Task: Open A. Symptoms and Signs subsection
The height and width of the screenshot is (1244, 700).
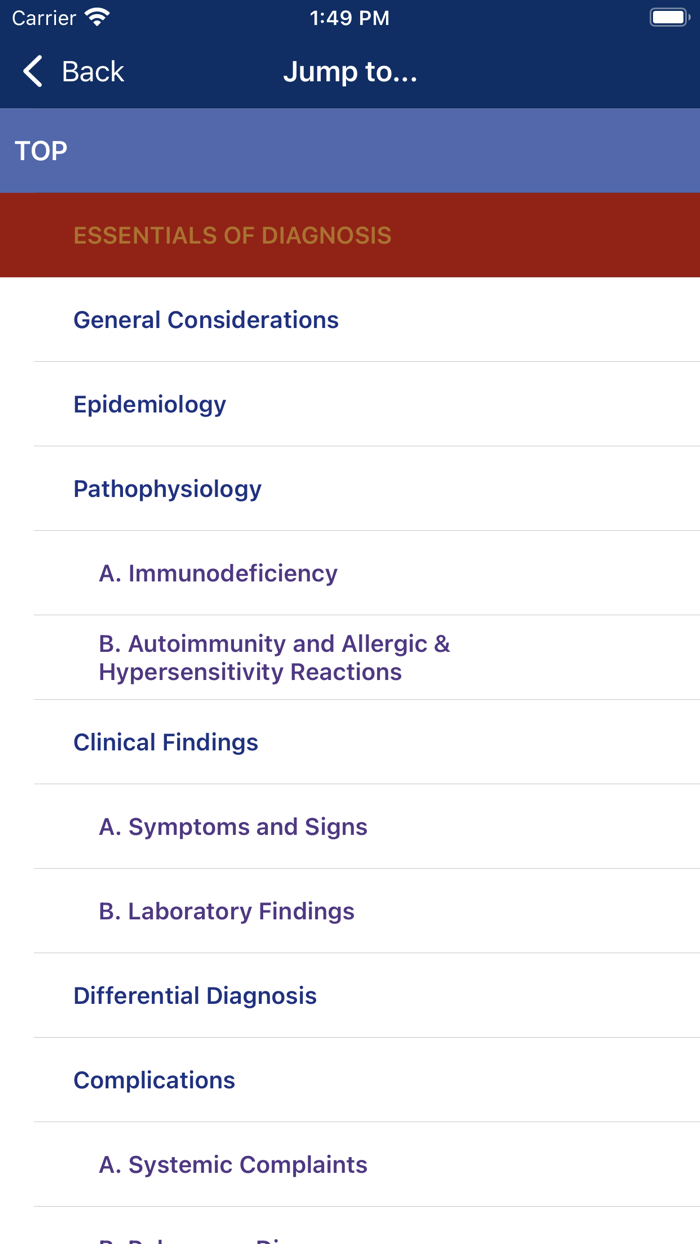Action: tap(233, 827)
